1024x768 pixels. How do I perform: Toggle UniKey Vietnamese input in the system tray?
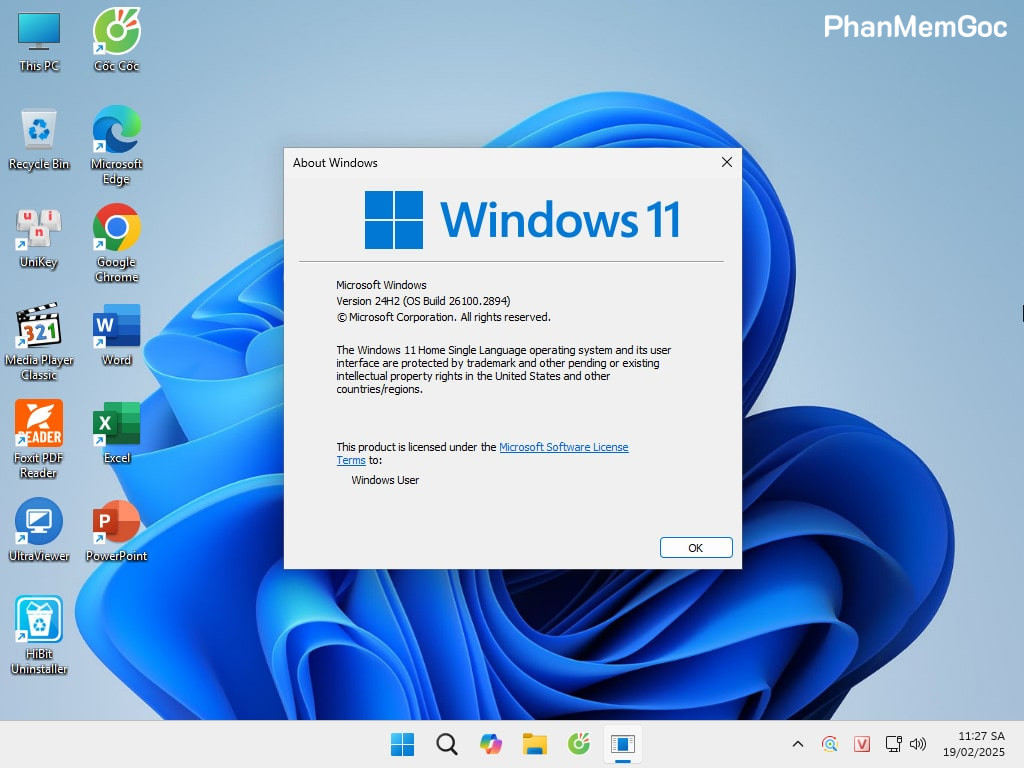(x=862, y=744)
